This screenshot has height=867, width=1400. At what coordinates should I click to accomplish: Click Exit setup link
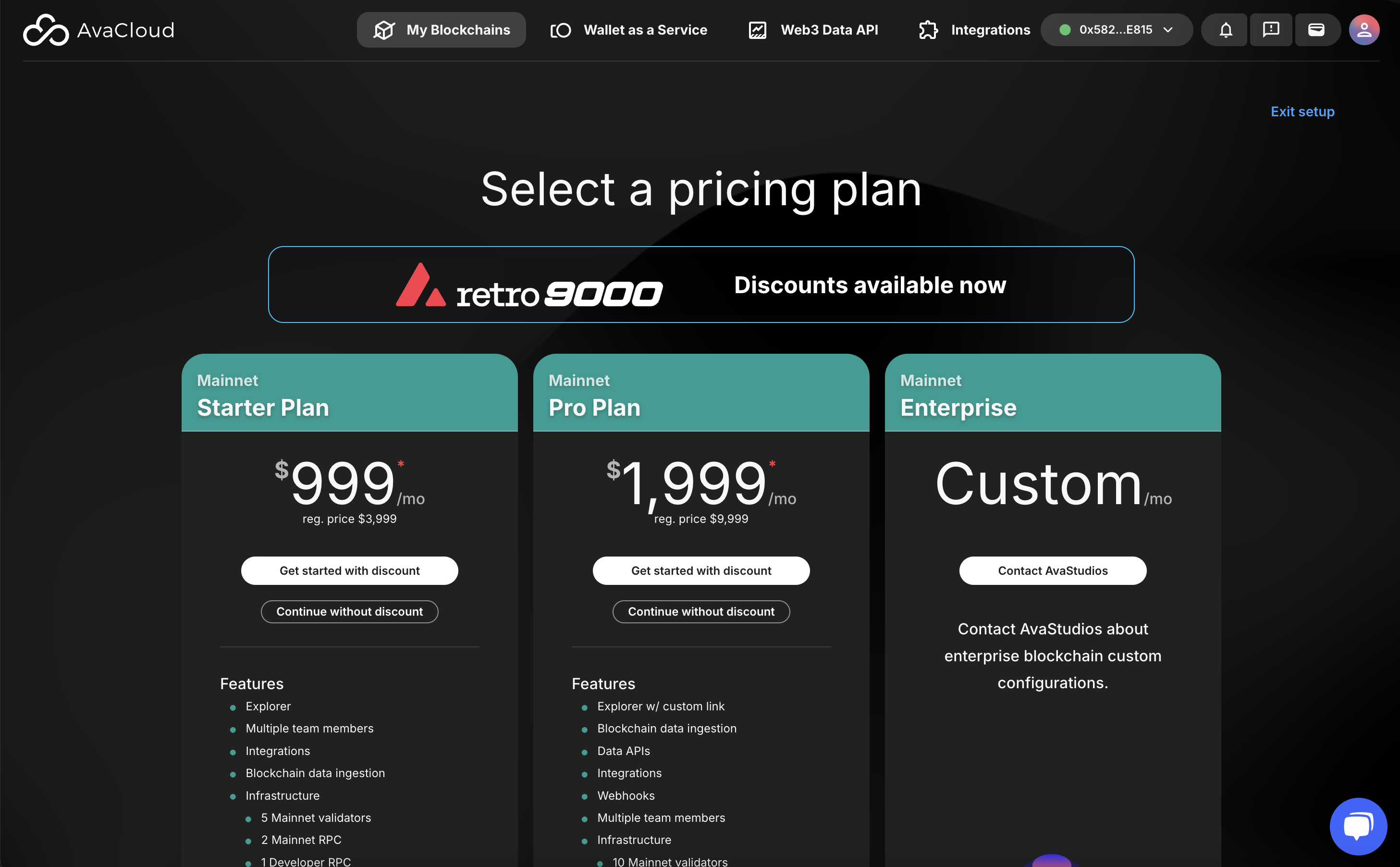1302,112
